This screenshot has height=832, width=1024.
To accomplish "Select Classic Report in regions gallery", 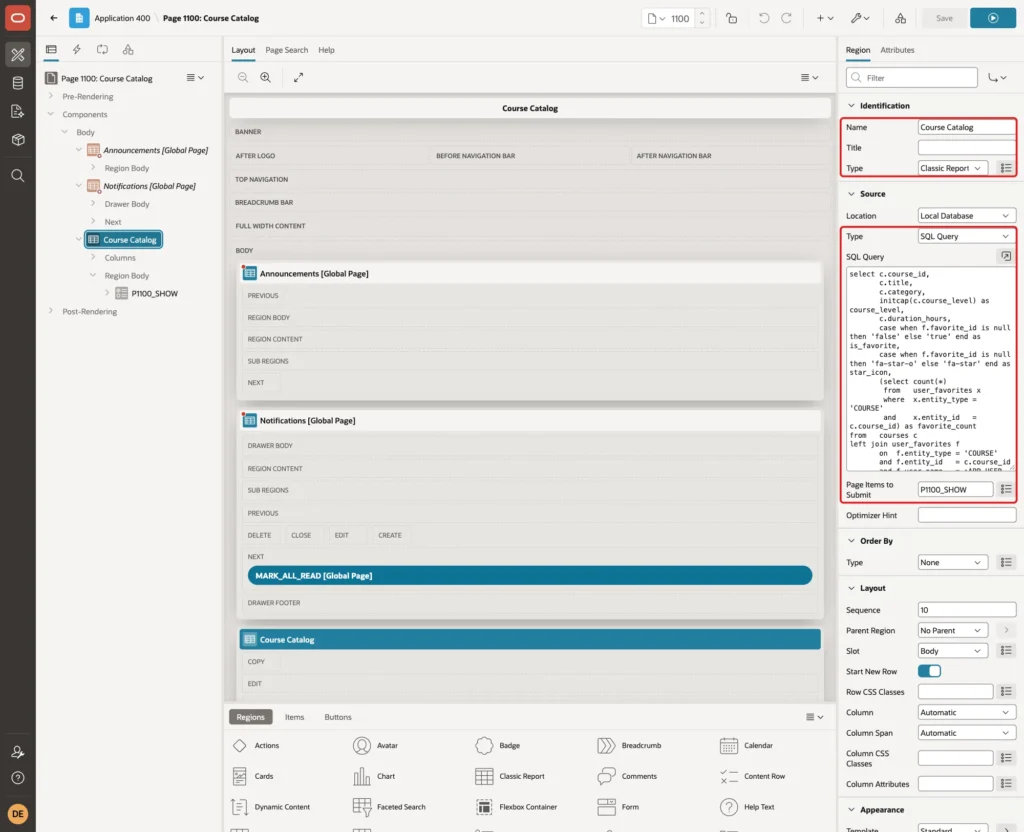I will pyautogui.click(x=510, y=776).
